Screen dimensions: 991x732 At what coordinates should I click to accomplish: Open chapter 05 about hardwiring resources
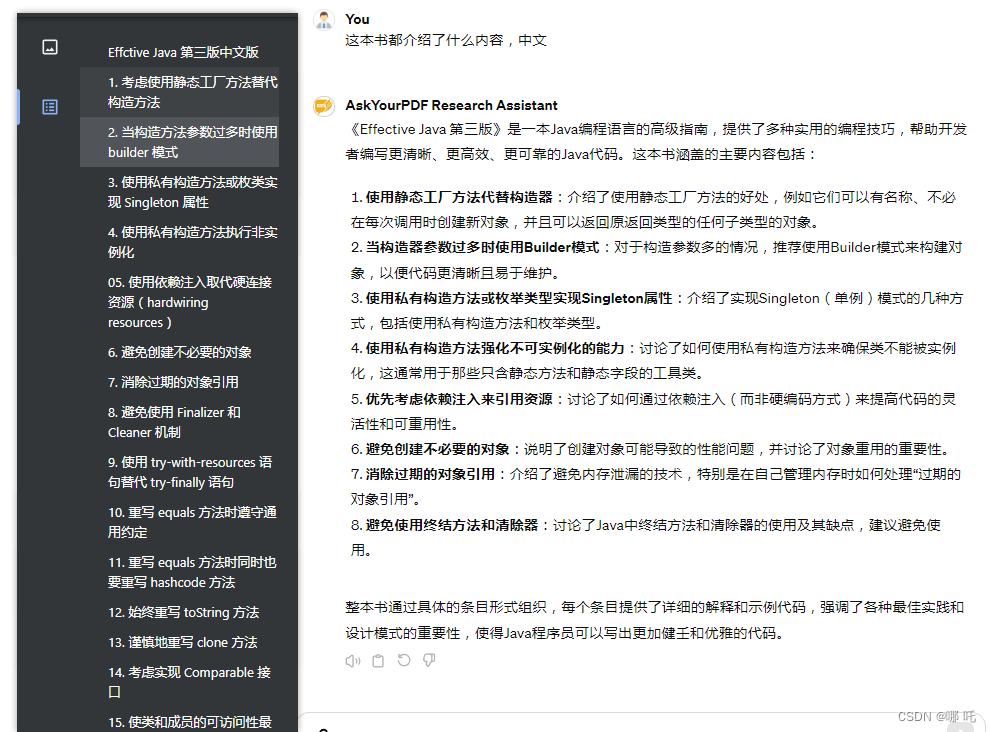point(179,302)
